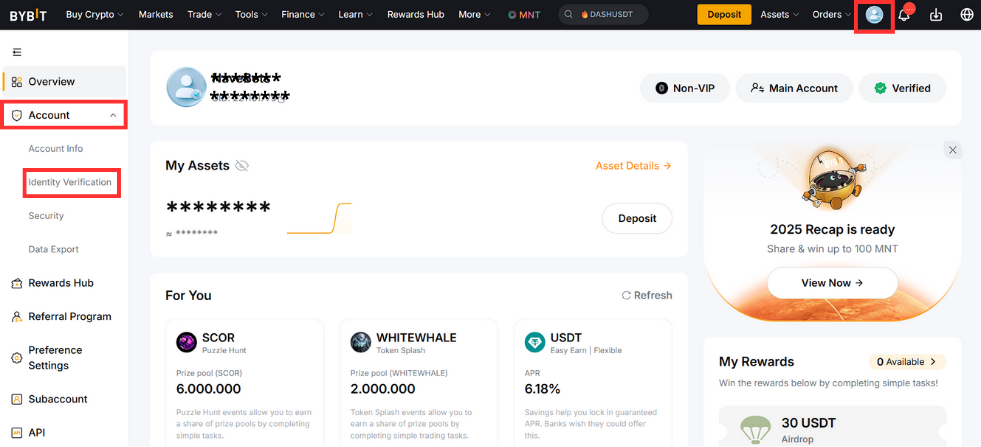
Task: Click the 0 Available rewards pill
Action: coord(907,362)
